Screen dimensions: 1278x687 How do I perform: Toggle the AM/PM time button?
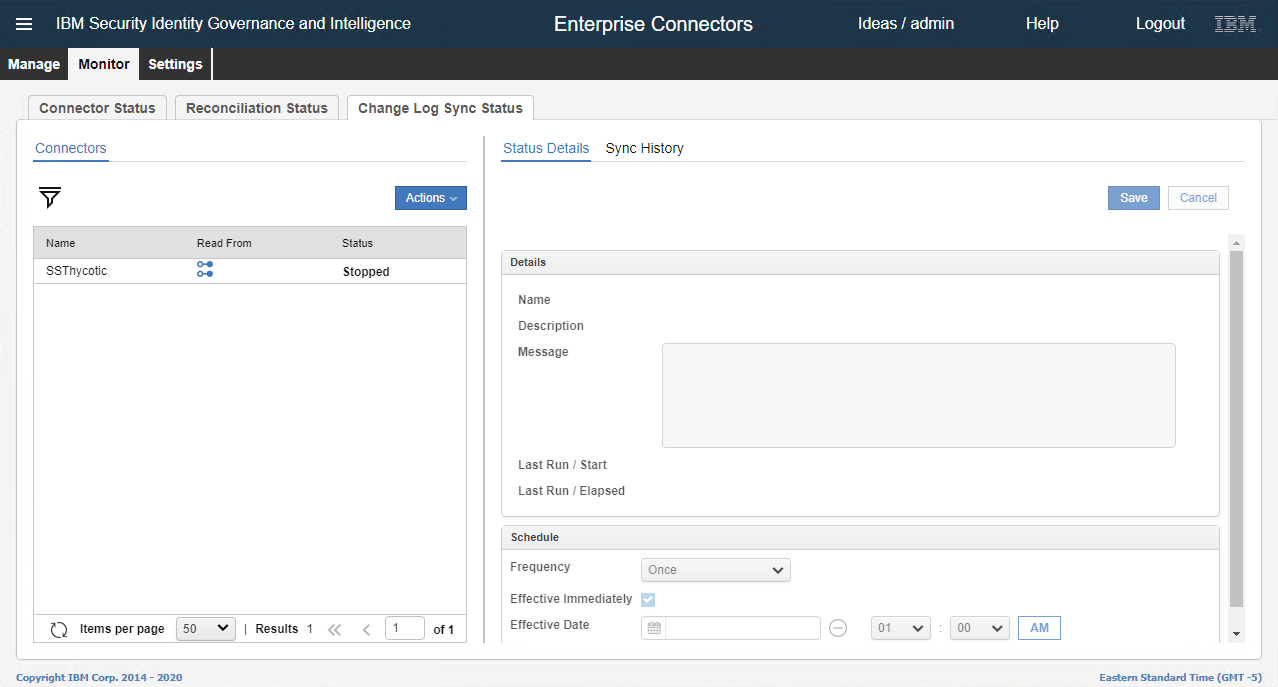pyautogui.click(x=1039, y=628)
